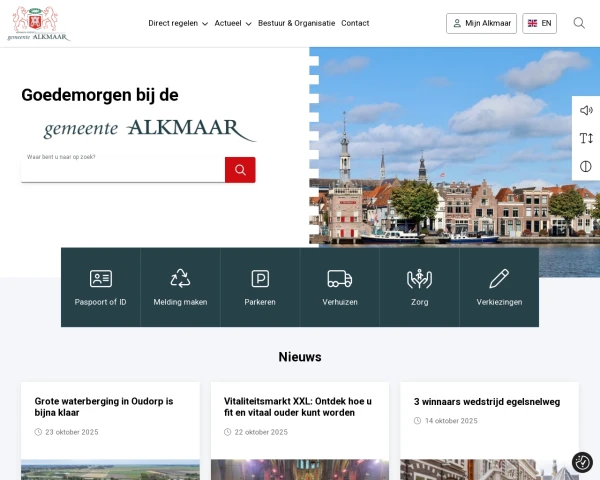Click the Paspoort of ID card icon
The image size is (600, 480).
tap(100, 279)
